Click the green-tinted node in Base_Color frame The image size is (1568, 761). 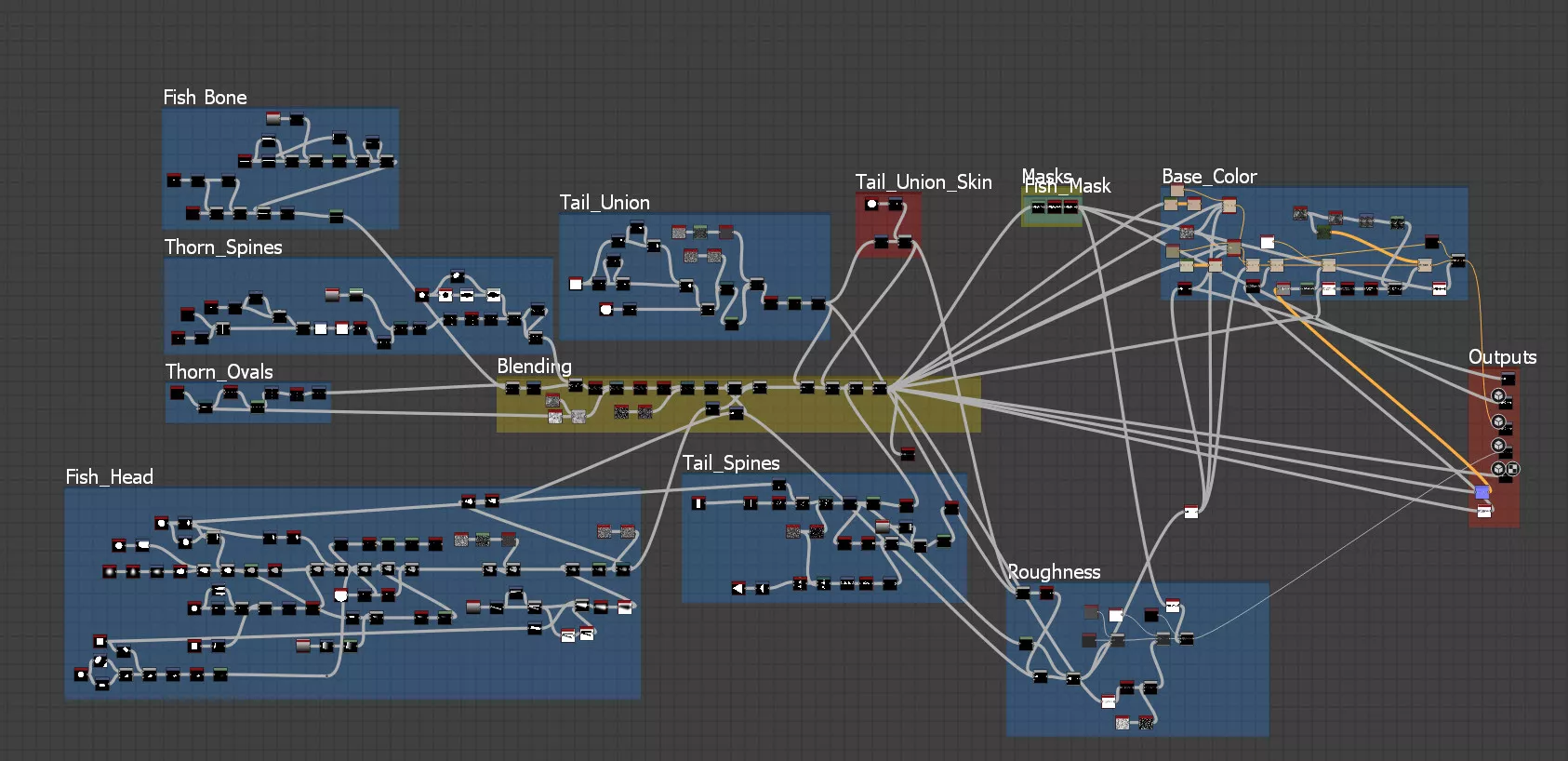click(x=1322, y=232)
